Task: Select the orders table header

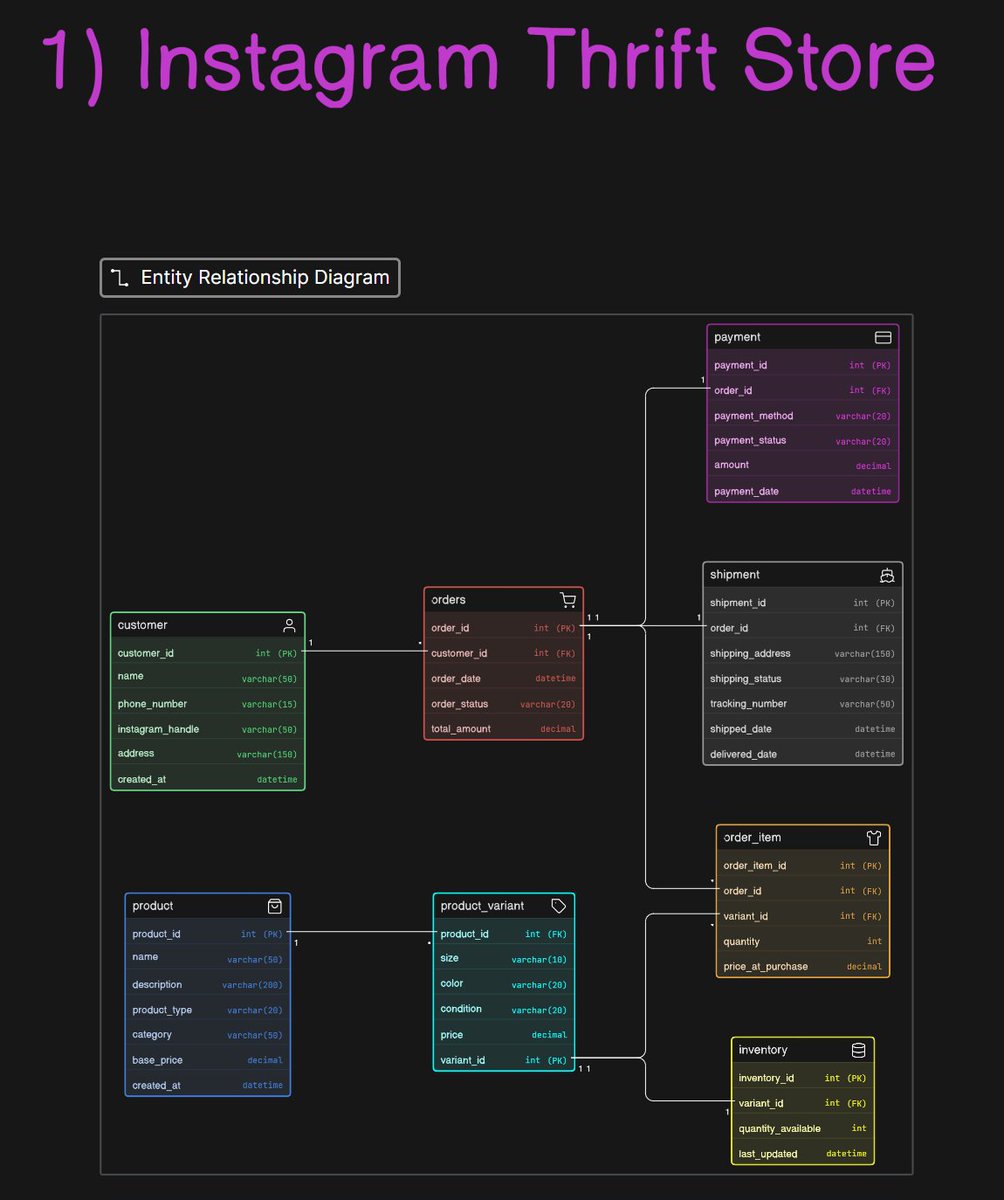Action: (504, 600)
